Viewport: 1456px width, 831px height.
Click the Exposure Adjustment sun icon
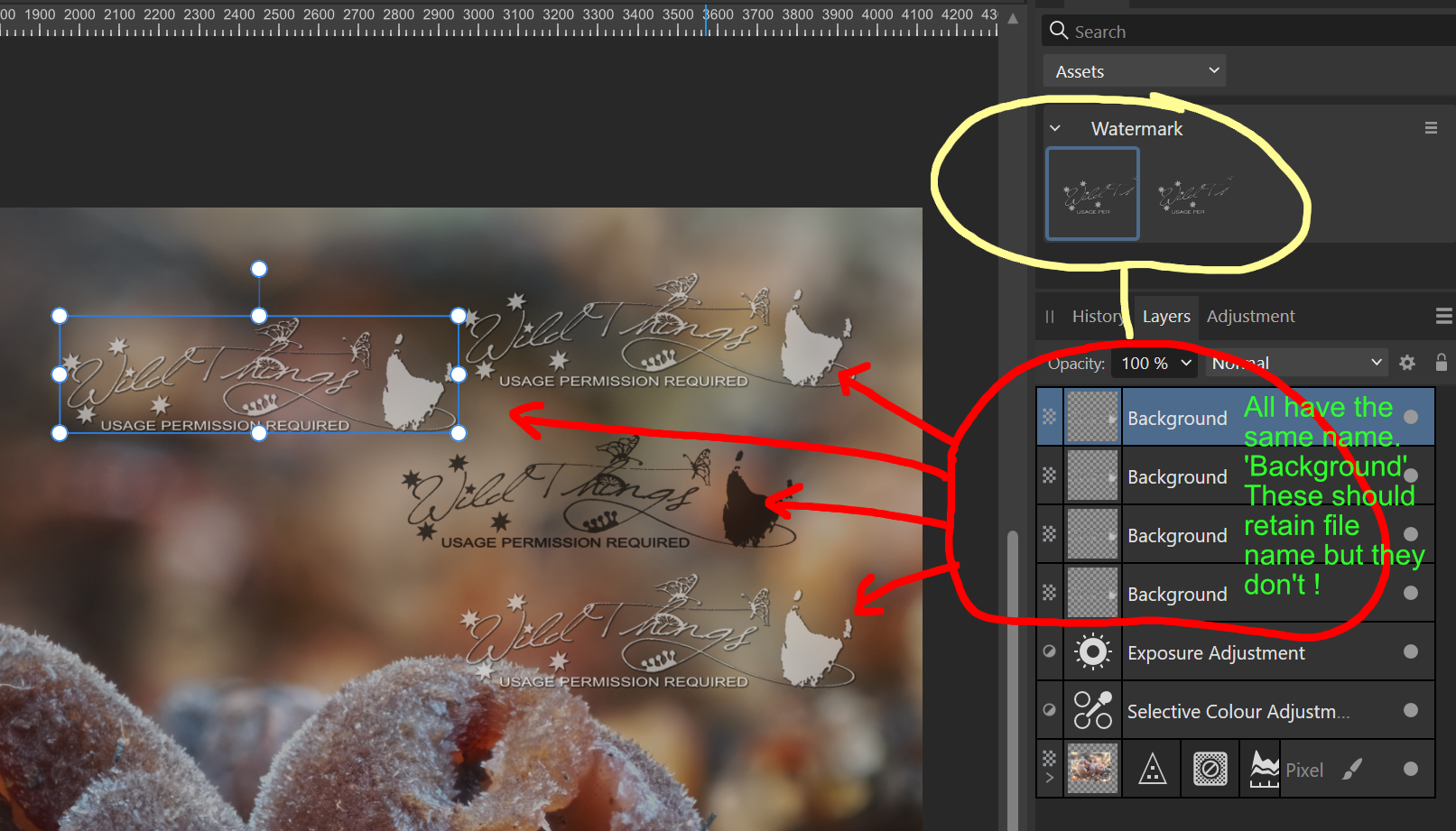1093,651
